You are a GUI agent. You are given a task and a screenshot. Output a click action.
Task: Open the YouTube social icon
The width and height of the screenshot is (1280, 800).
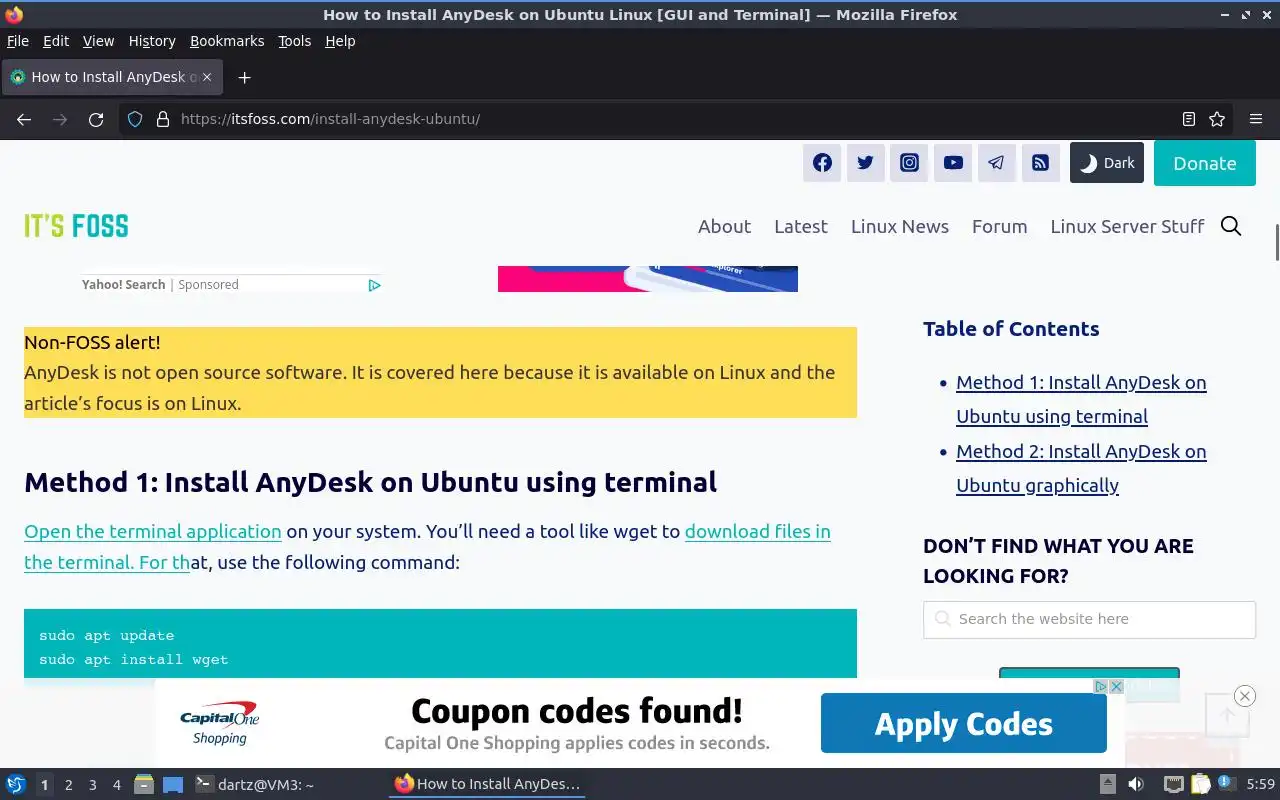pyautogui.click(x=953, y=163)
